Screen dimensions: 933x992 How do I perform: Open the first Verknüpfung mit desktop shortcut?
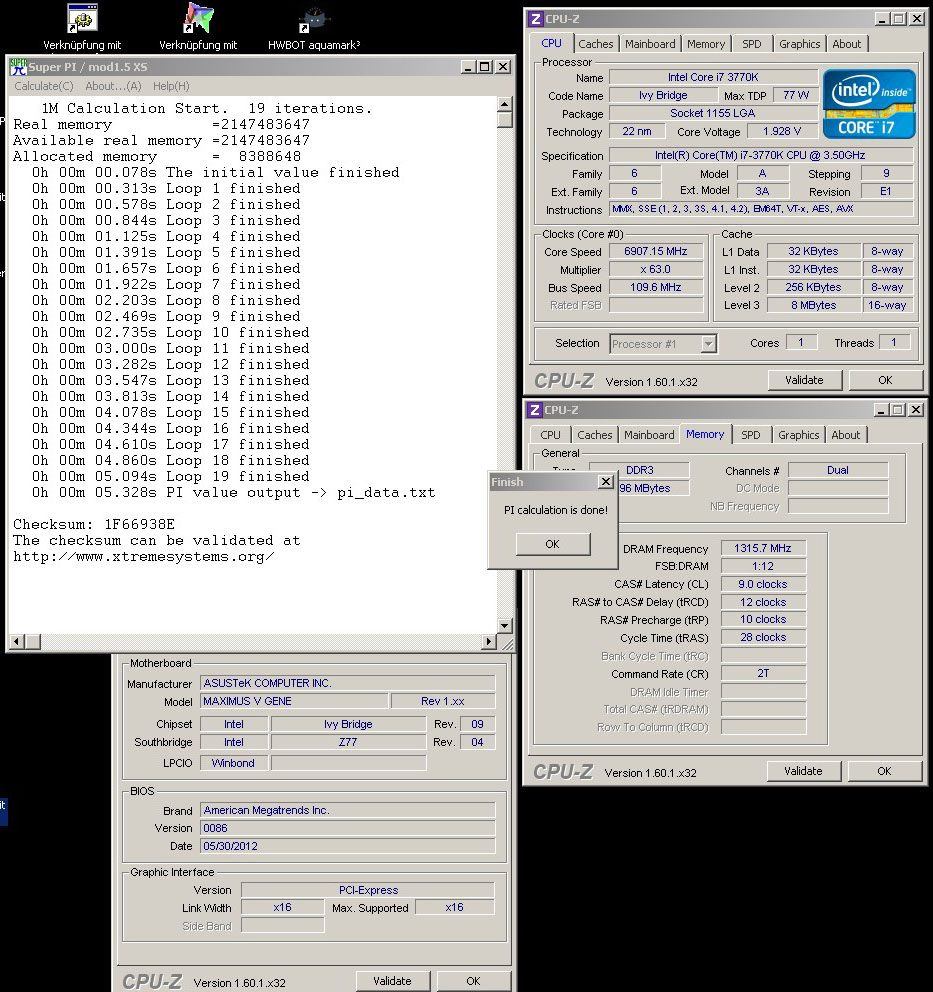[82, 27]
